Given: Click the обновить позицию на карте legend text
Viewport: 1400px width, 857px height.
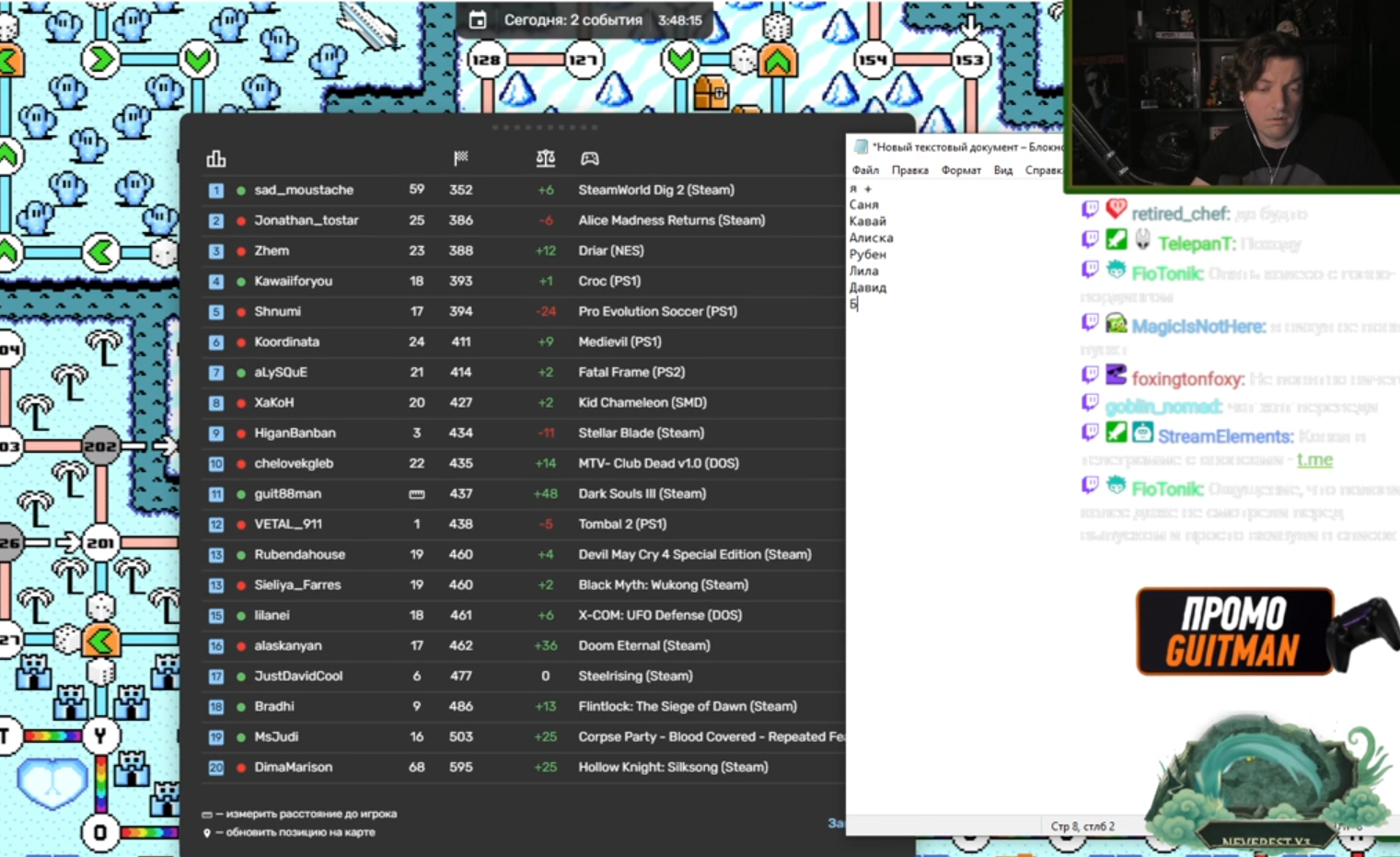Looking at the screenshot, I should coord(301,833).
